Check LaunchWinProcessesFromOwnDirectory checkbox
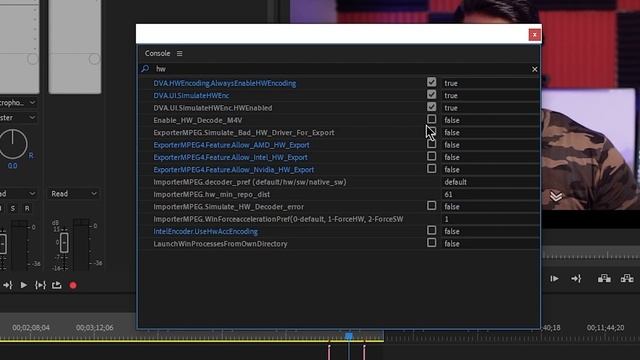The width and height of the screenshot is (640, 360). pos(431,242)
